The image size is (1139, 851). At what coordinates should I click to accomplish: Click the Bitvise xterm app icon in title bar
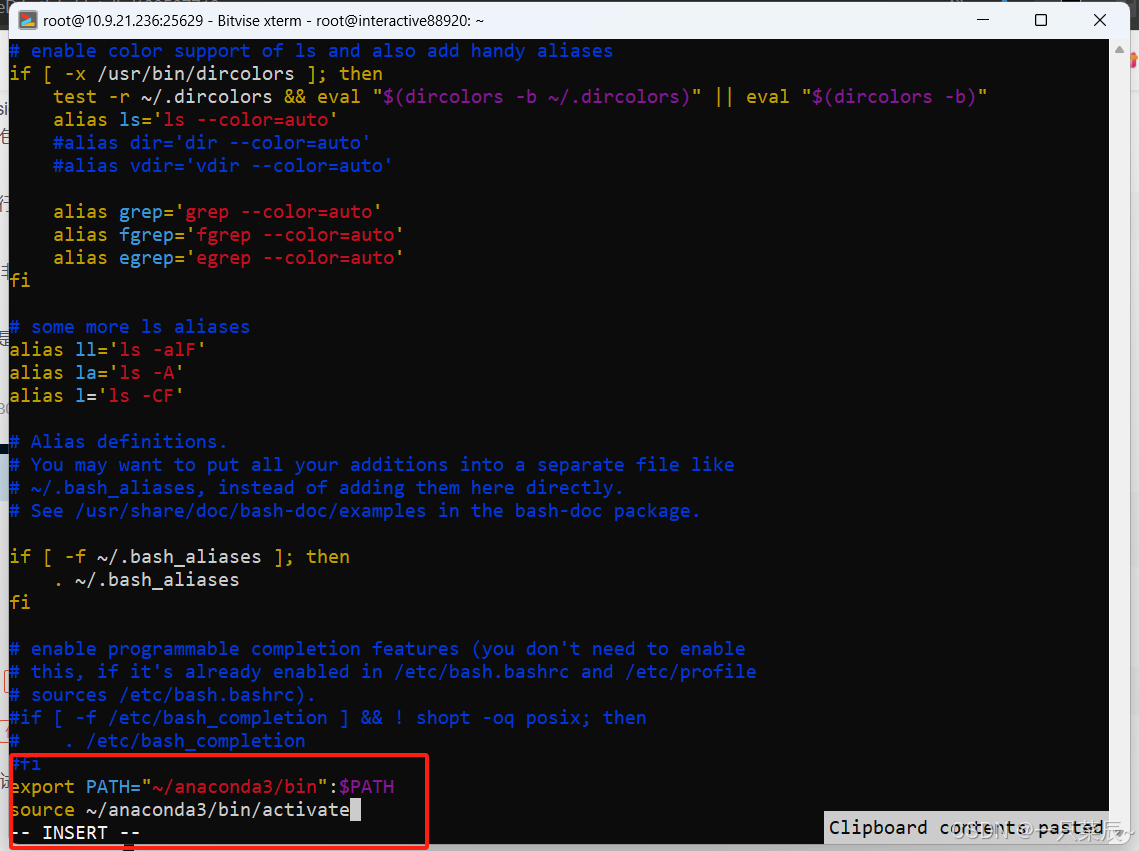[28, 20]
